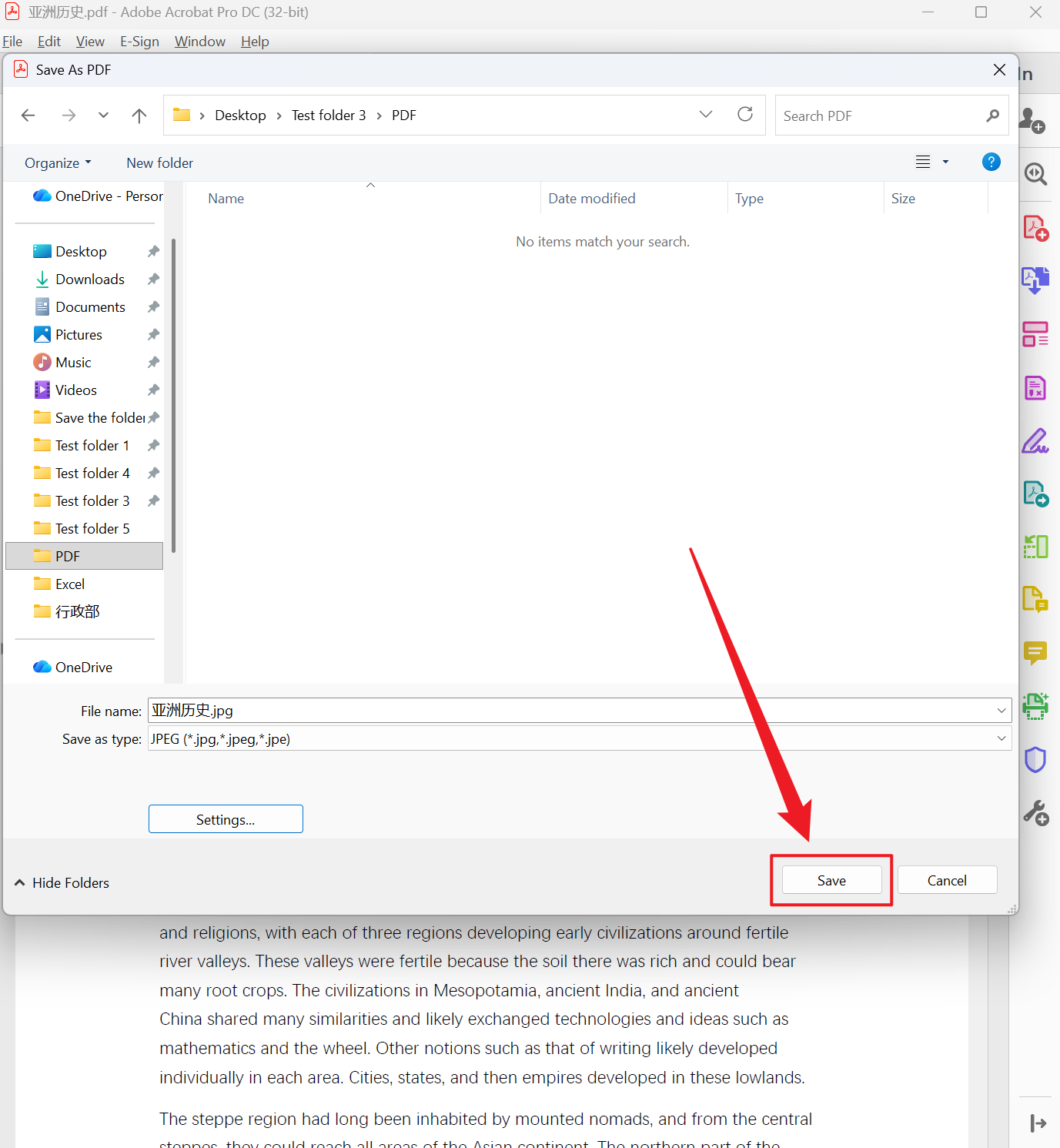Click Save to export the JPEG
The width and height of the screenshot is (1060, 1148).
click(x=831, y=880)
